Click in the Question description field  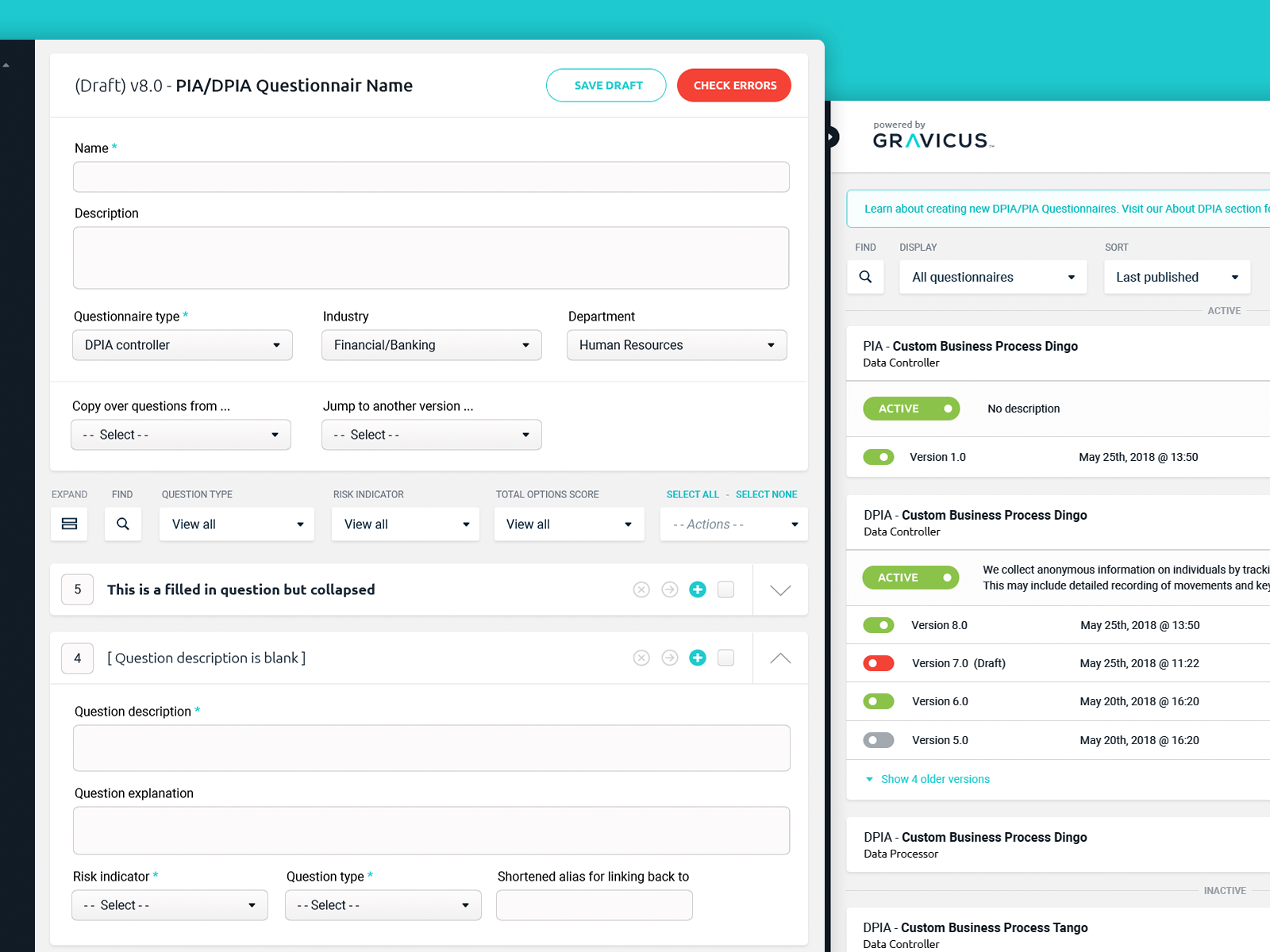click(x=432, y=748)
